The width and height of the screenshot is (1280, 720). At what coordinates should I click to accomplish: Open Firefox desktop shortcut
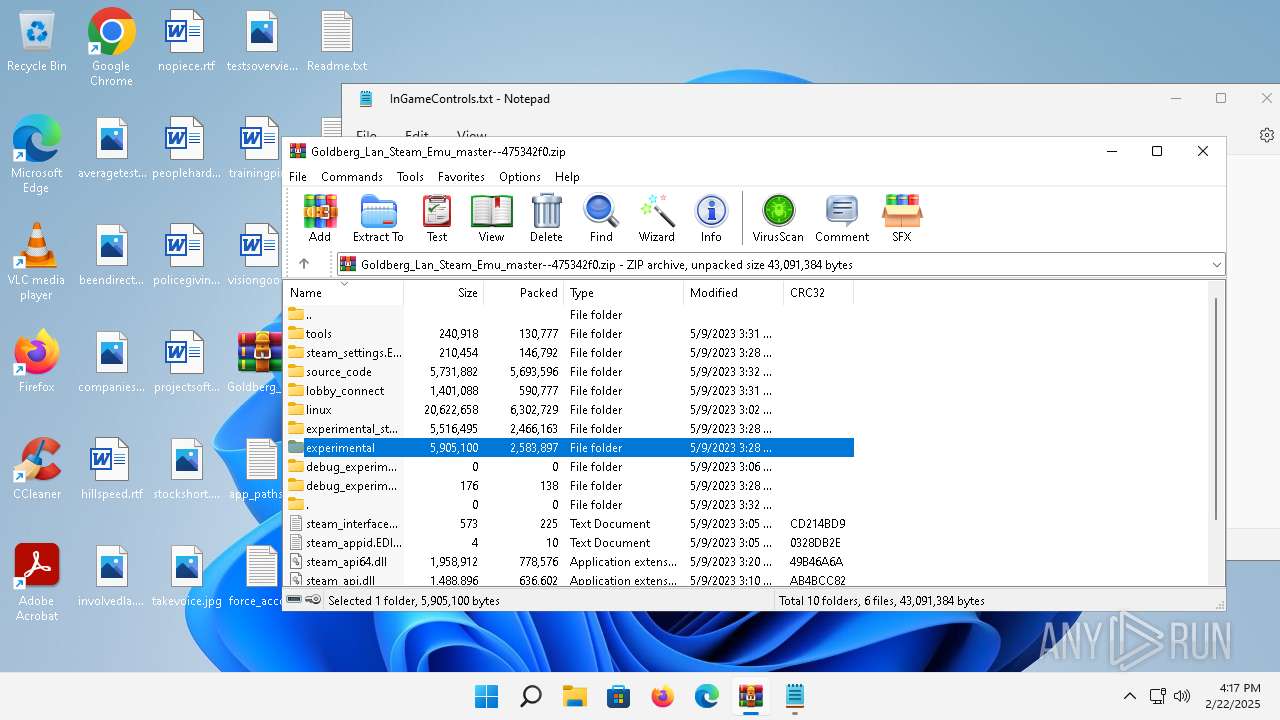[x=37, y=361]
